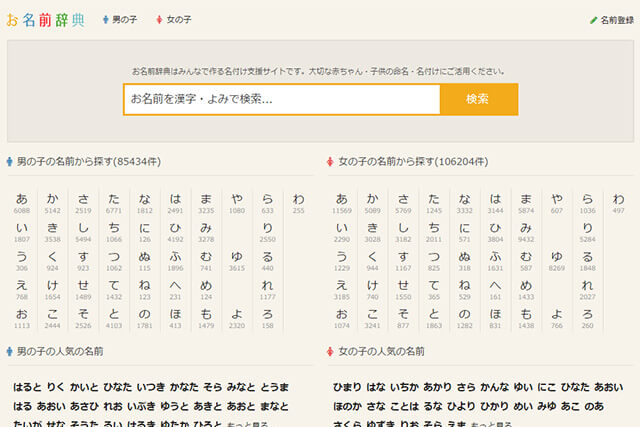Viewport: 640px width, 427px height.
Task: Open the popular girls' name ほのか
Action: click(347, 407)
